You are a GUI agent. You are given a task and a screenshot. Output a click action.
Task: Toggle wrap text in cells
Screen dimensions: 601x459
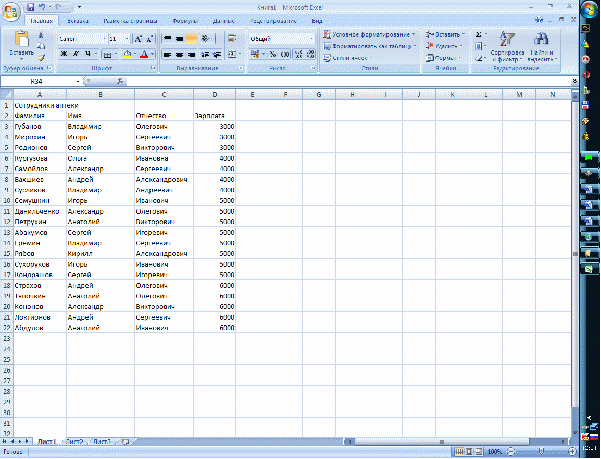click(232, 38)
